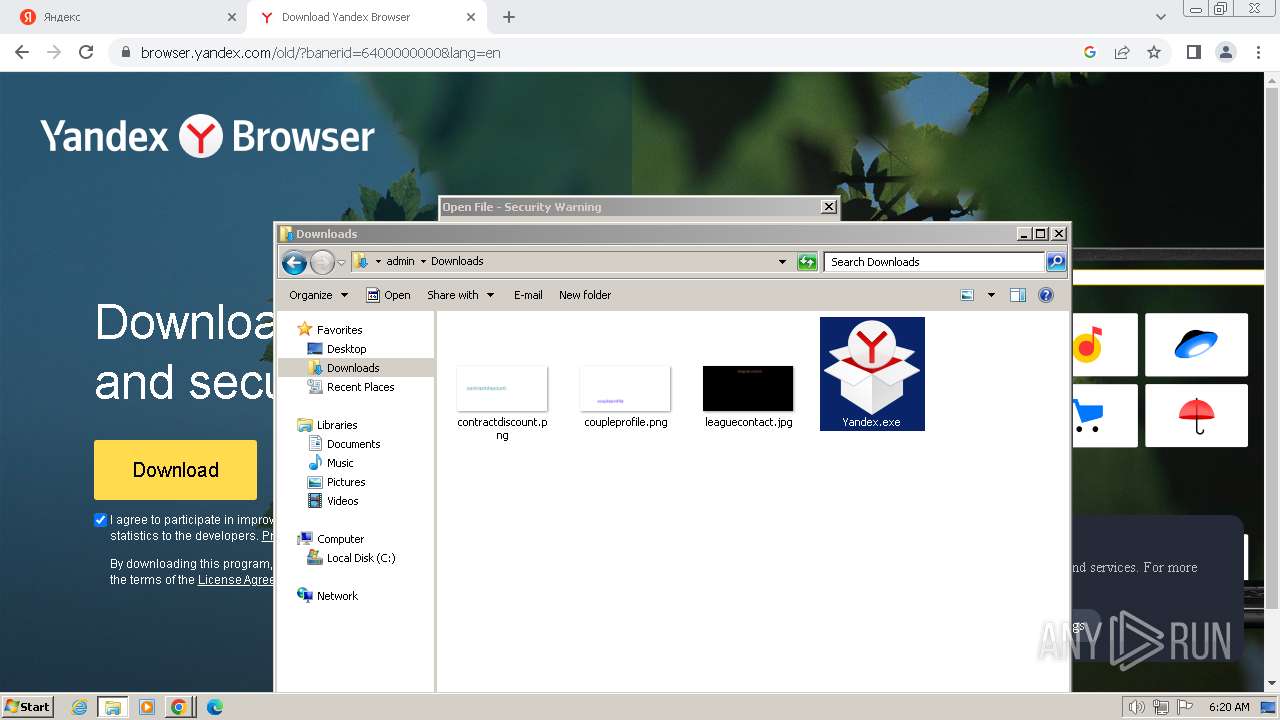Open the Chrome three-dot menu

click(1257, 52)
